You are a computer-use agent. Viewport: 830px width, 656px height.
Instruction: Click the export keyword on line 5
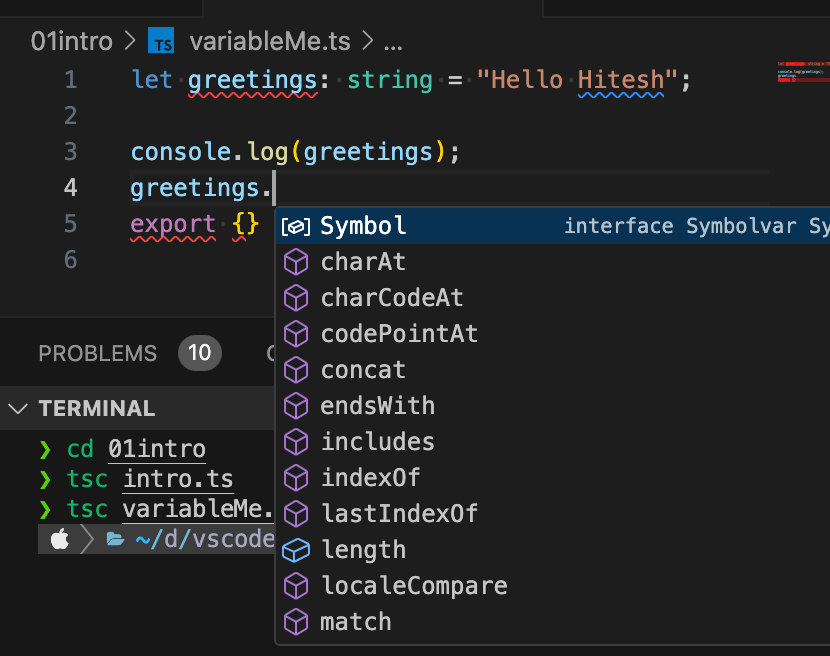(x=173, y=225)
